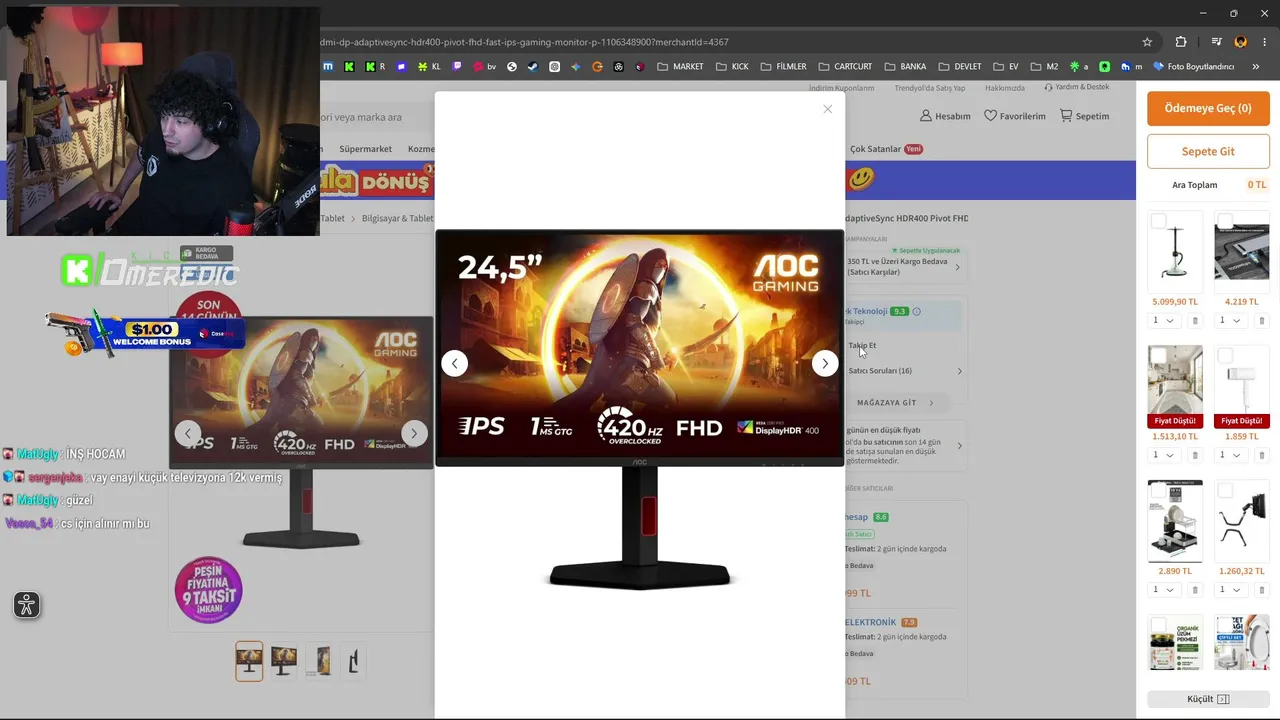Select the checkbox on the 1.260,32 TL item

pos(1225,490)
